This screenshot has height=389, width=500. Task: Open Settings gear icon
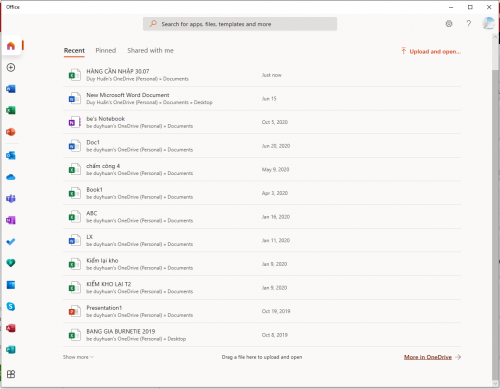pos(449,24)
